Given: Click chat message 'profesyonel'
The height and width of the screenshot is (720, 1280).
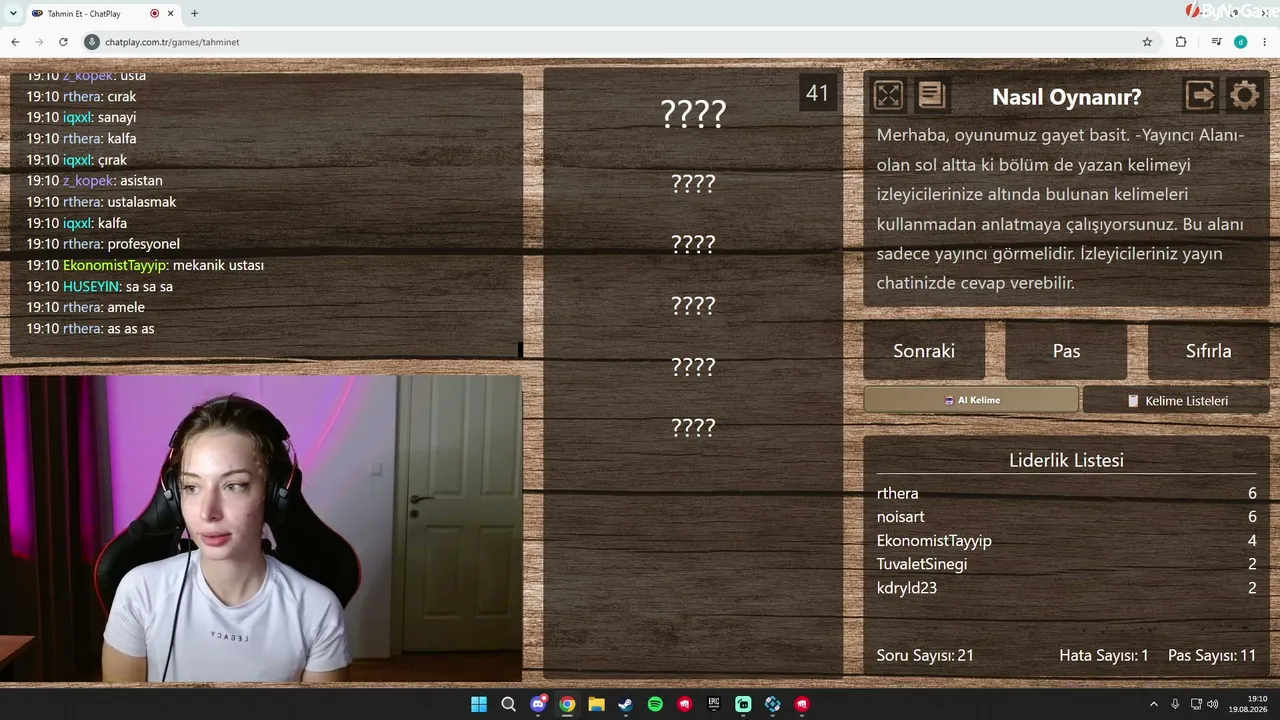Looking at the screenshot, I should click(144, 244).
